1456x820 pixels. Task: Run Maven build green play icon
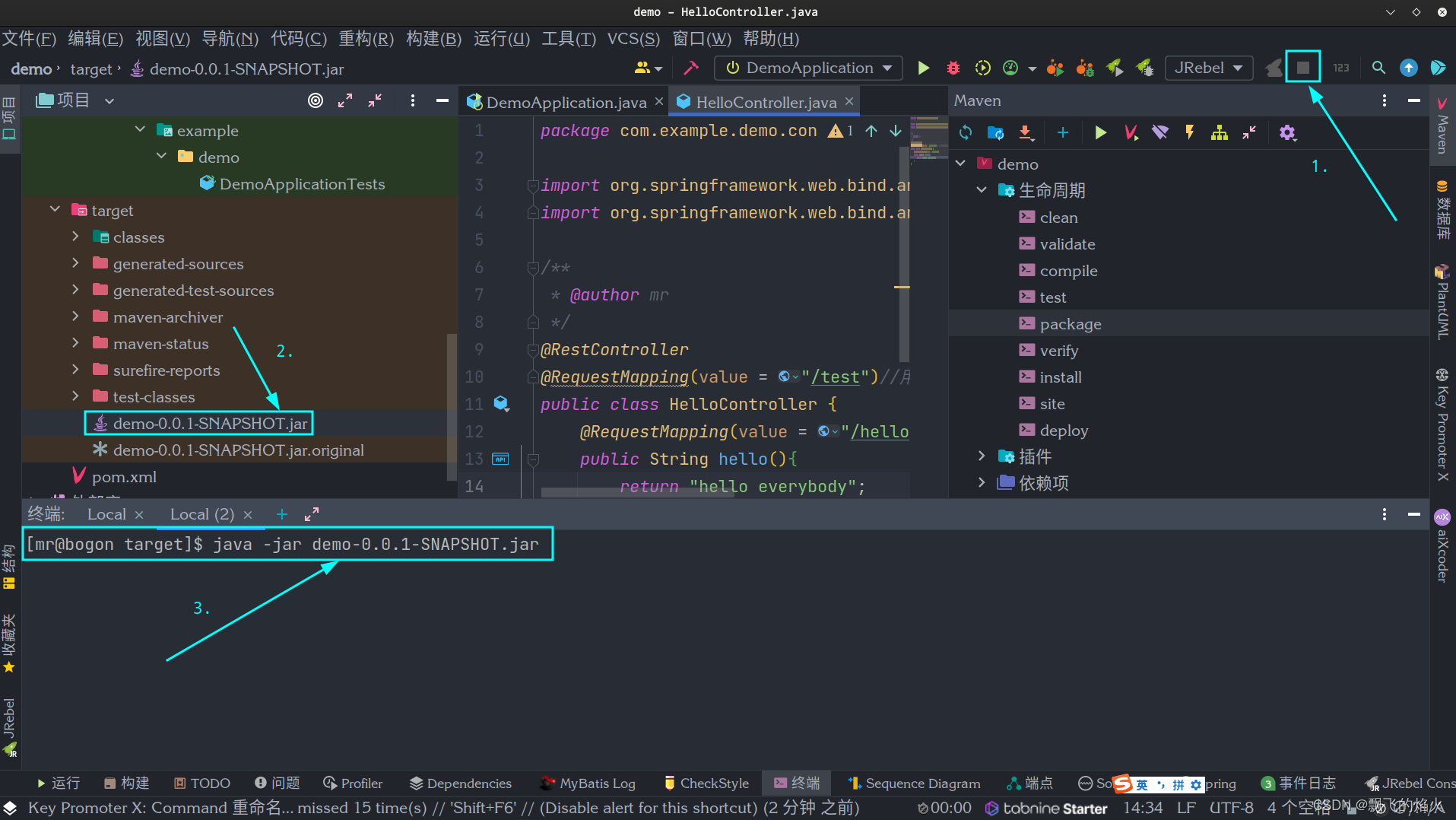(1100, 133)
